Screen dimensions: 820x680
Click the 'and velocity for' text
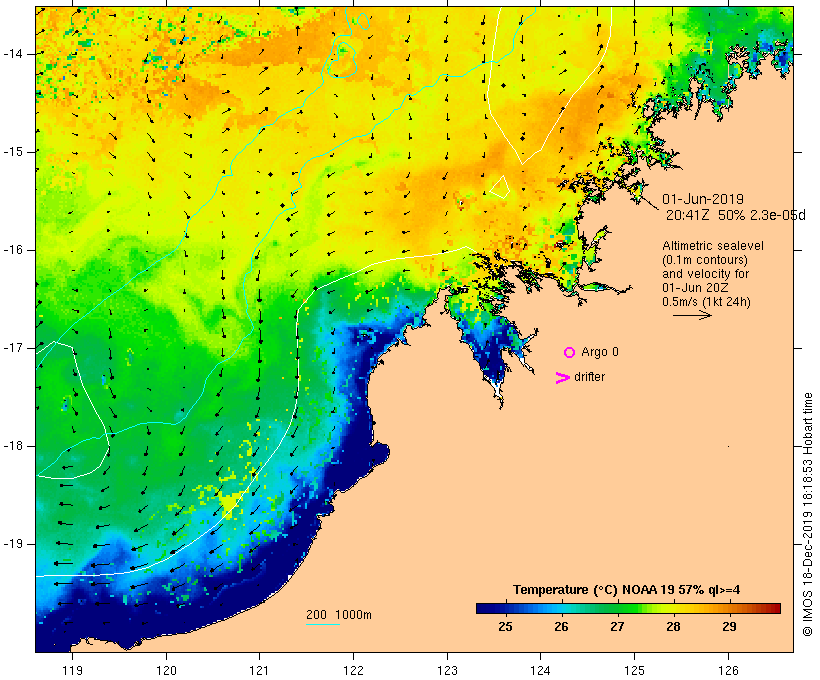tap(705, 274)
